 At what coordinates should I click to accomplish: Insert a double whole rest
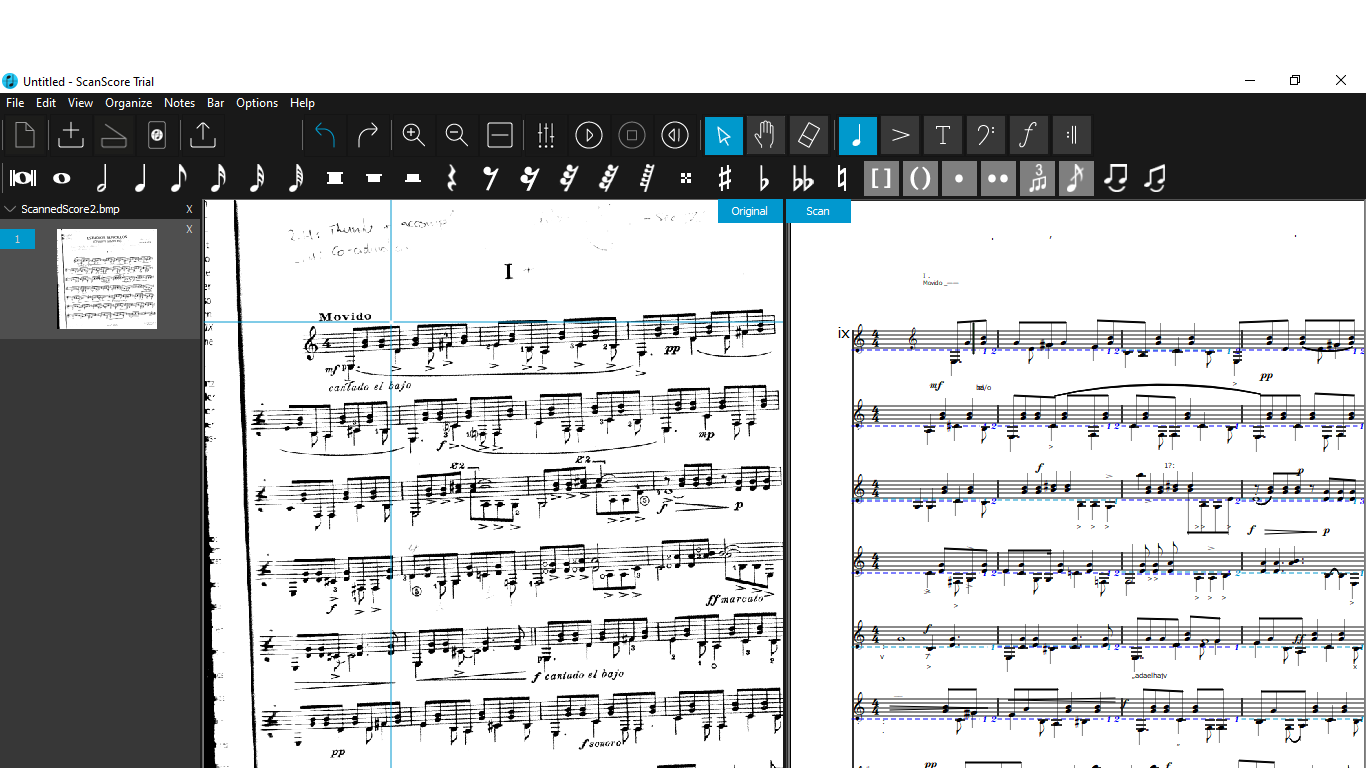pyautogui.click(x=335, y=178)
